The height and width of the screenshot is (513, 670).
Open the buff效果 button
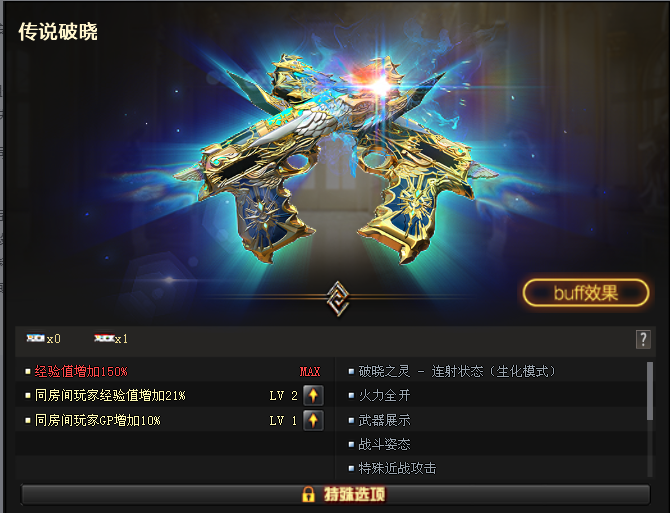586,293
